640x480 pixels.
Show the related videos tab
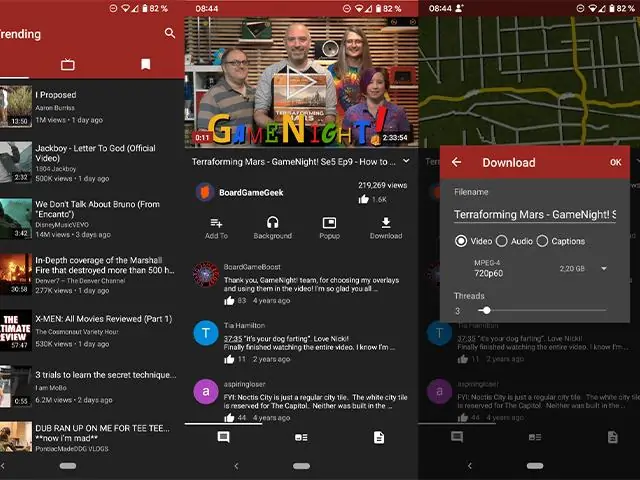301,438
